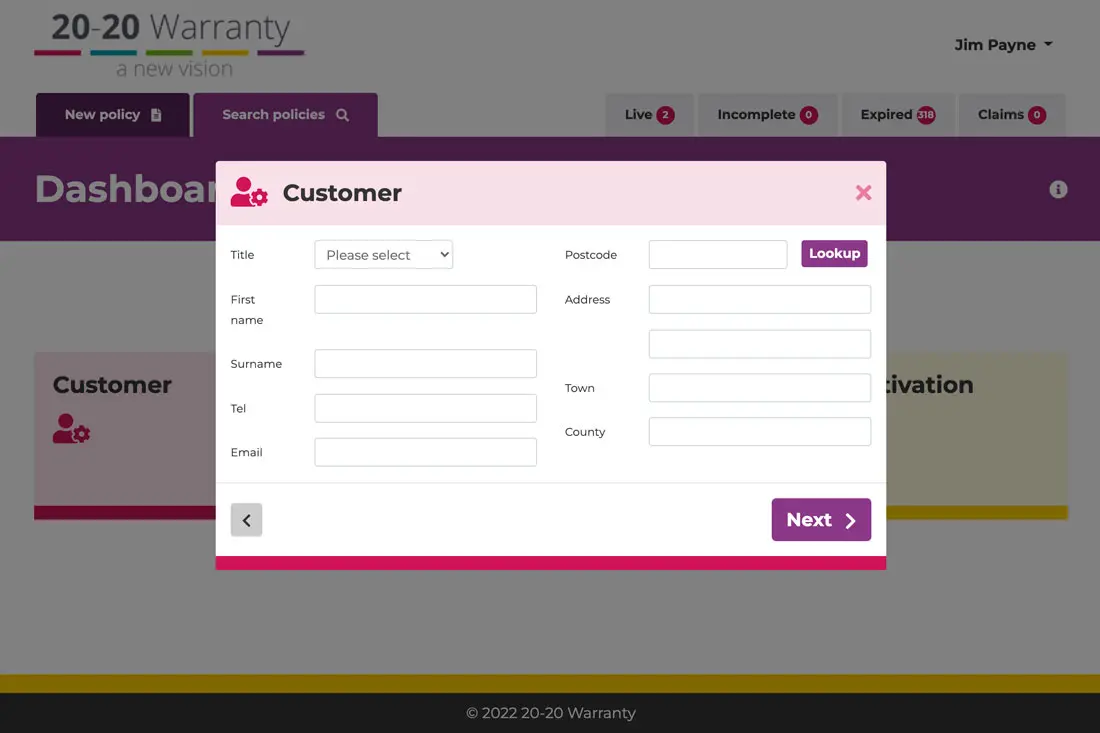Click the Next button

(x=820, y=520)
